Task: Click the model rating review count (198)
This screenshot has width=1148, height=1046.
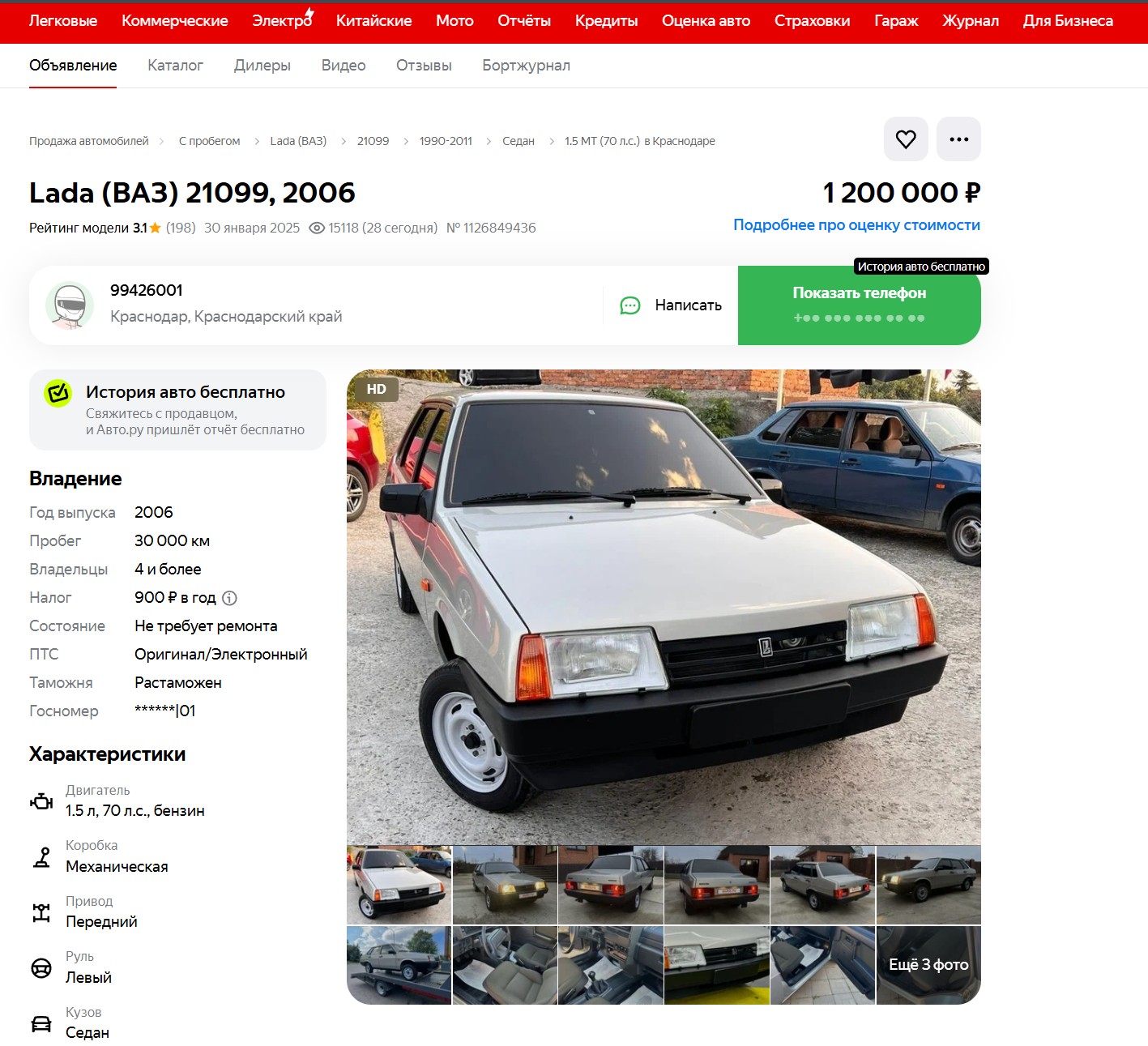Action: pos(181,228)
